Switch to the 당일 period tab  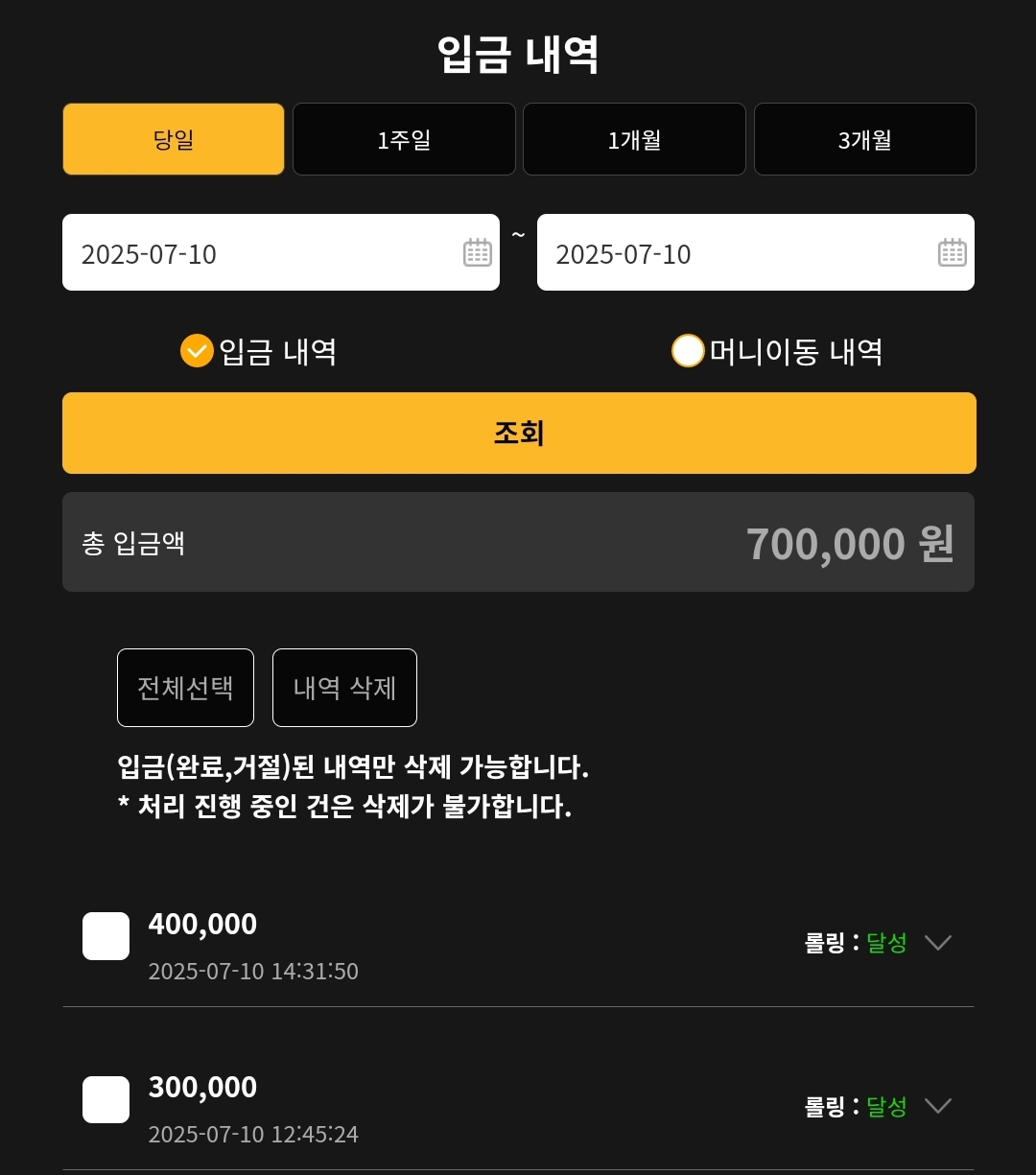[x=174, y=139]
